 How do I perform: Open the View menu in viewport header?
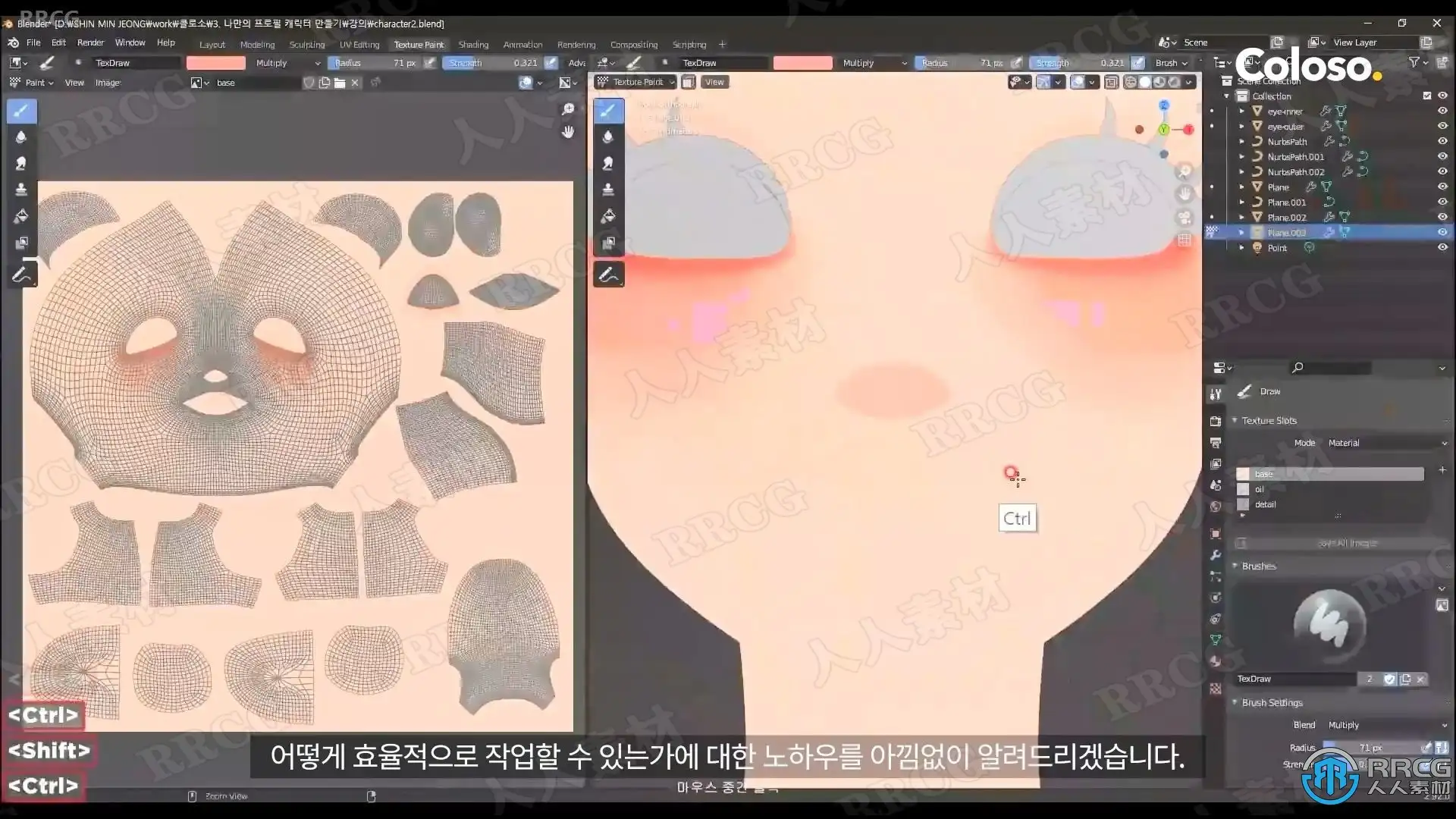click(714, 82)
